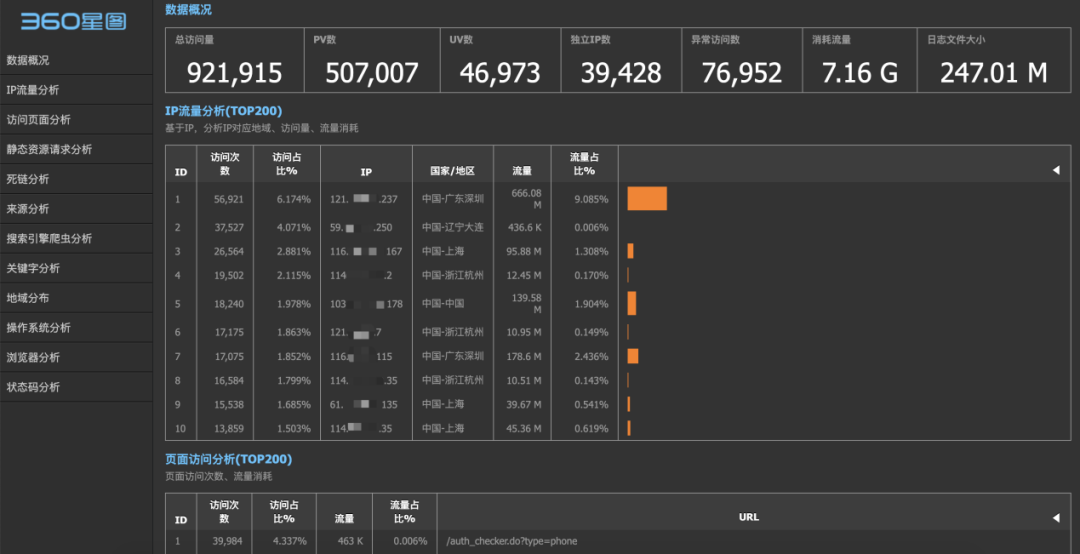Screen dimensions: 1080x554
Task: Click the 访问次数 header in IP table
Action: 225,164
